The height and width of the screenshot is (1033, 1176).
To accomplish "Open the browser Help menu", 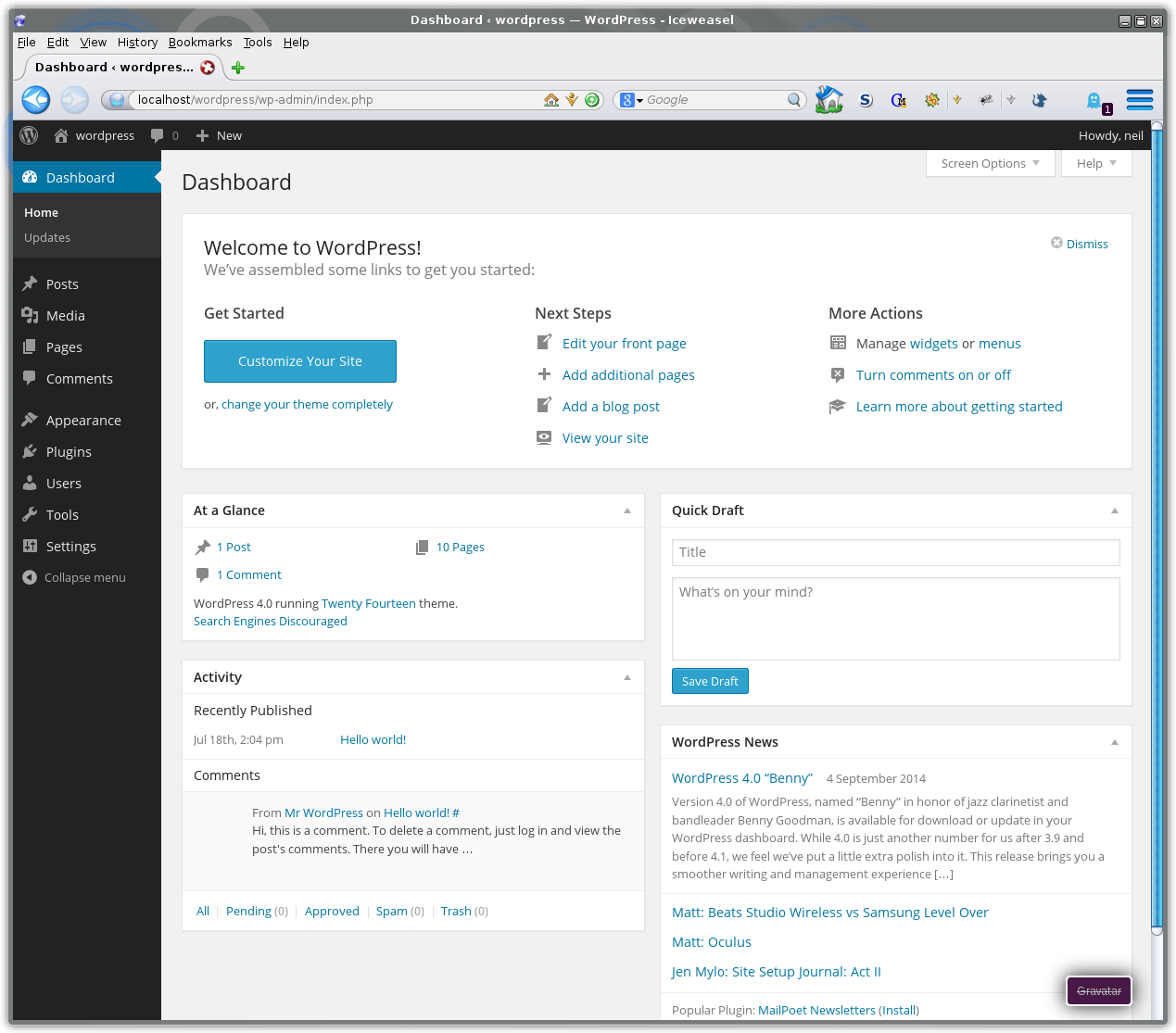I will (297, 43).
